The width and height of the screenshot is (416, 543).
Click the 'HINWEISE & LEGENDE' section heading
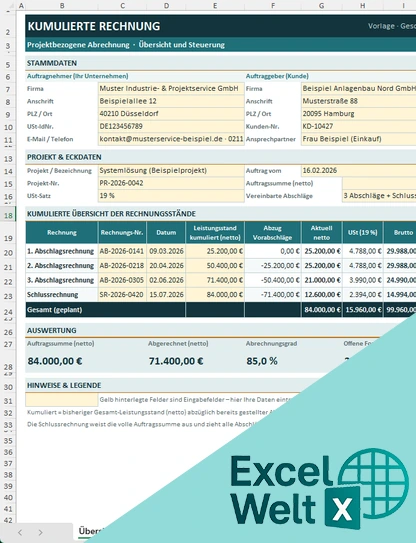click(64, 385)
